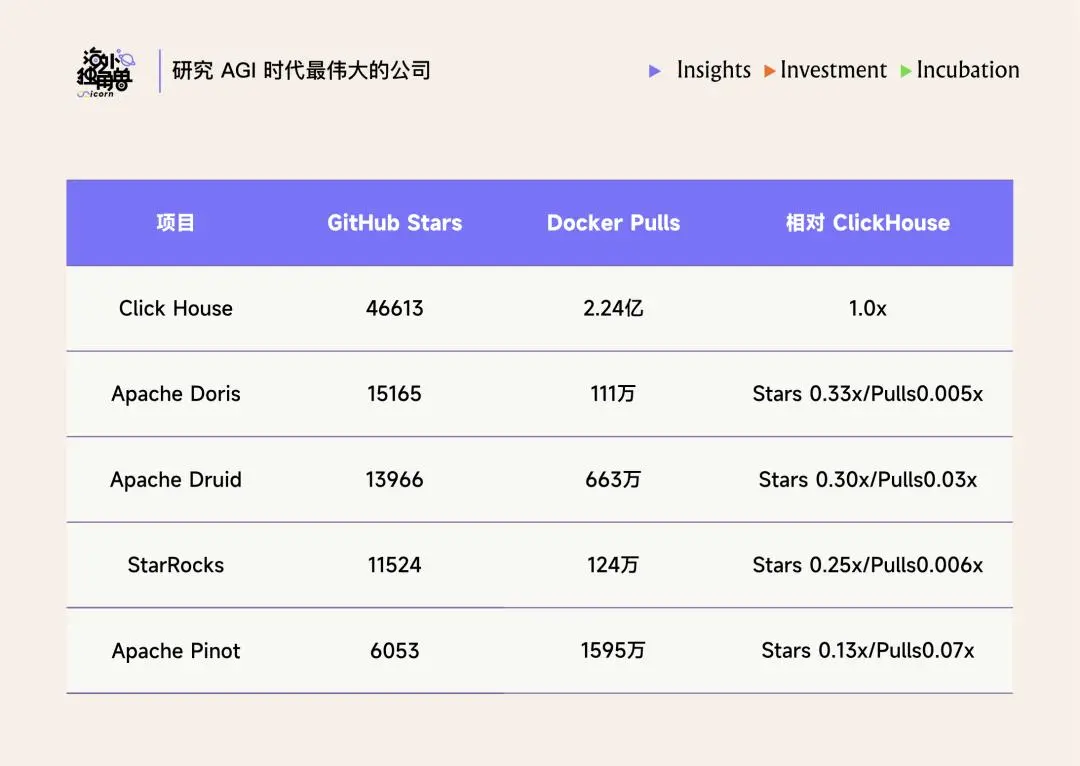This screenshot has height=766, width=1080.
Task: Click the purple triangle before Insights
Action: (x=655, y=71)
